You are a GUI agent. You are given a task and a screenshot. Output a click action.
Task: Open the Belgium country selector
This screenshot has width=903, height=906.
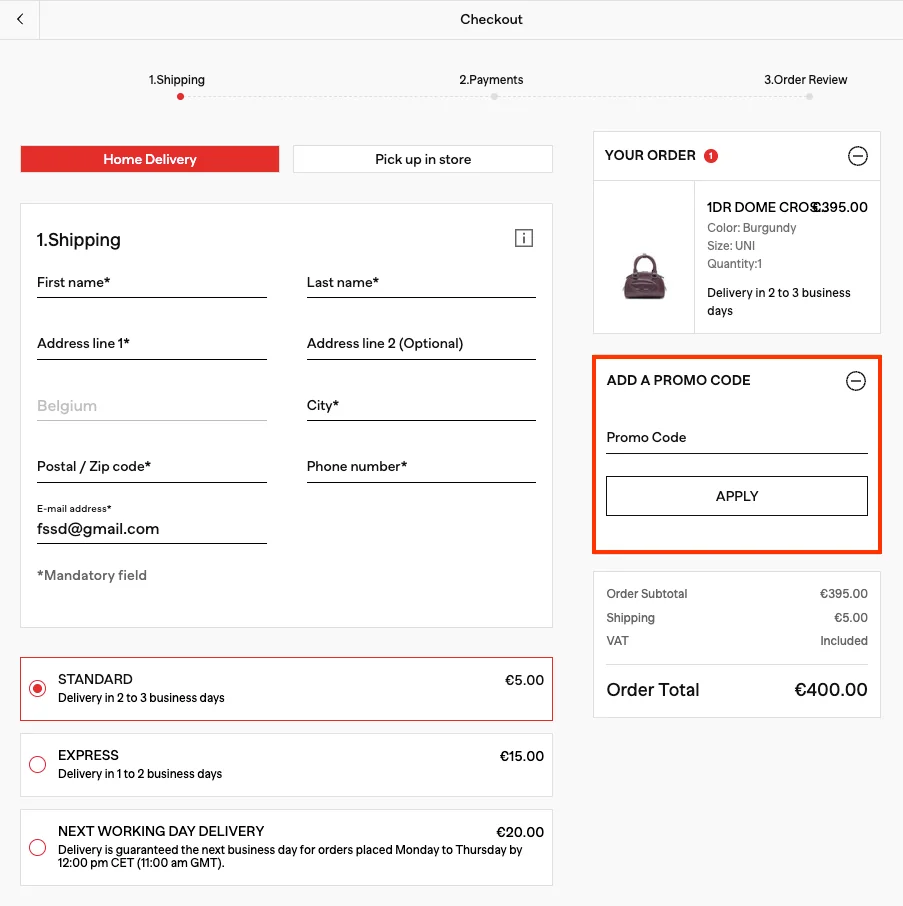[x=151, y=406]
